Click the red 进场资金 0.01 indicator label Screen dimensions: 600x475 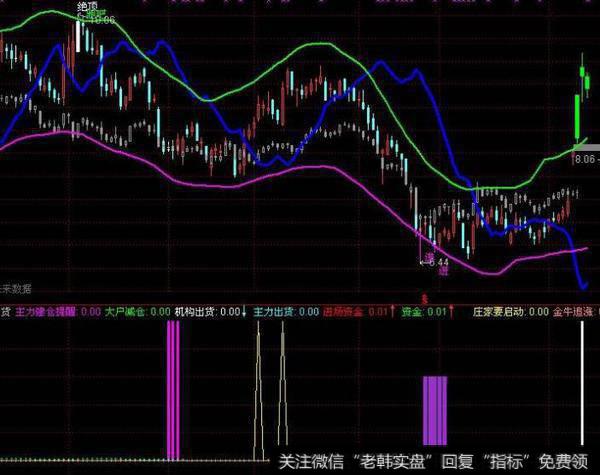pos(355,312)
